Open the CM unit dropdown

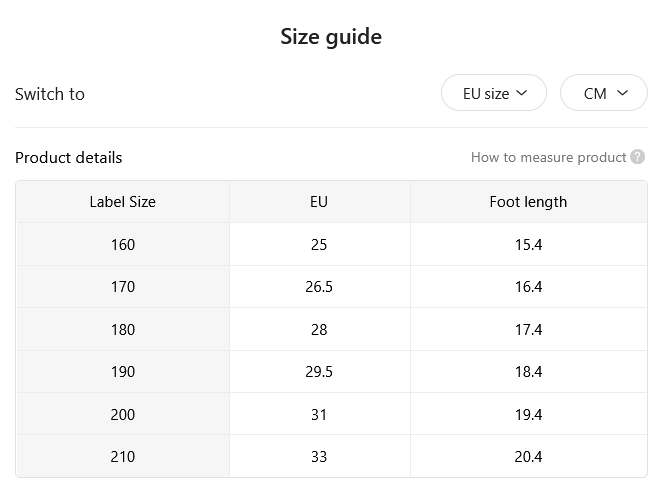click(604, 93)
